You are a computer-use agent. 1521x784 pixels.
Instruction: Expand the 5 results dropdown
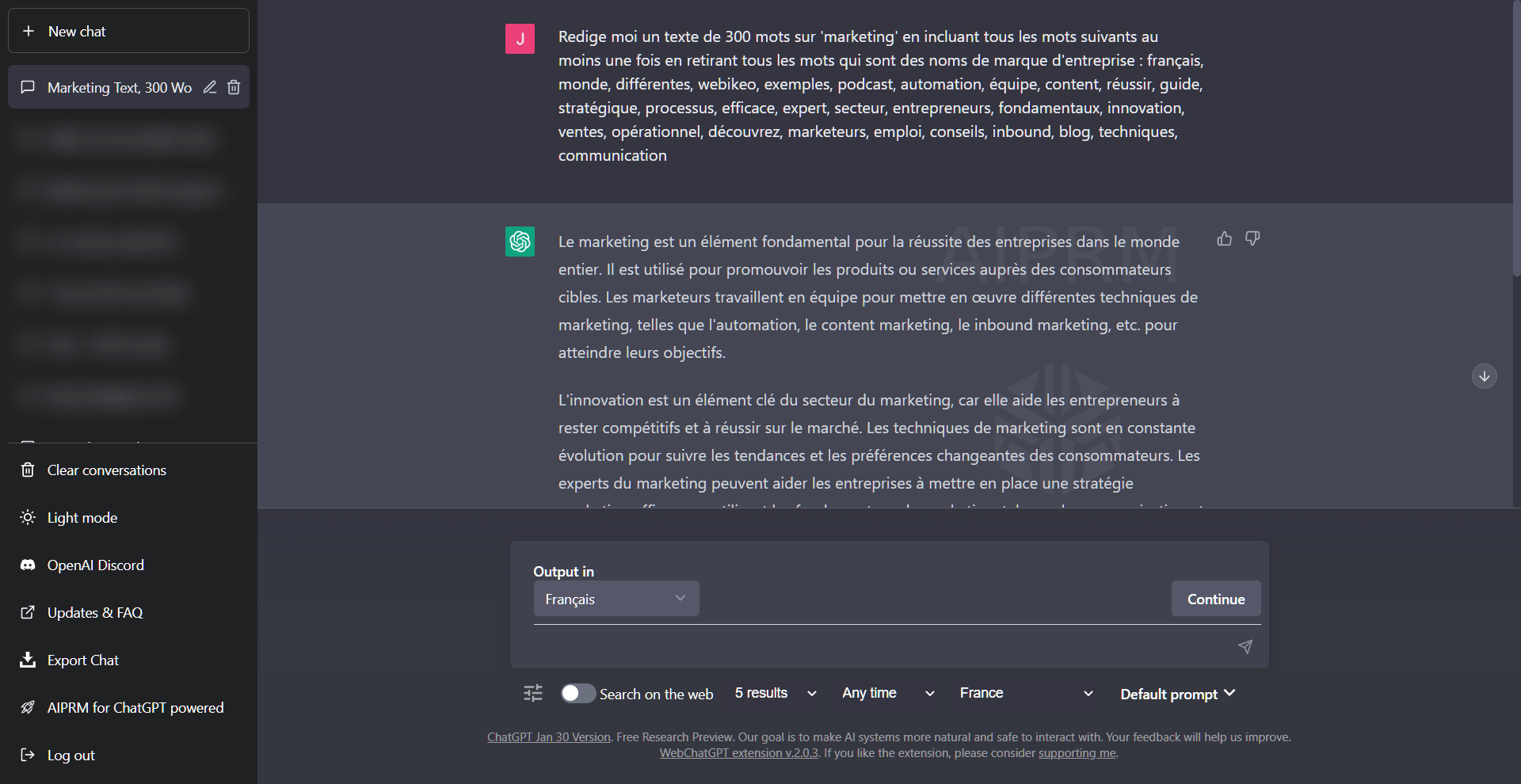point(776,694)
